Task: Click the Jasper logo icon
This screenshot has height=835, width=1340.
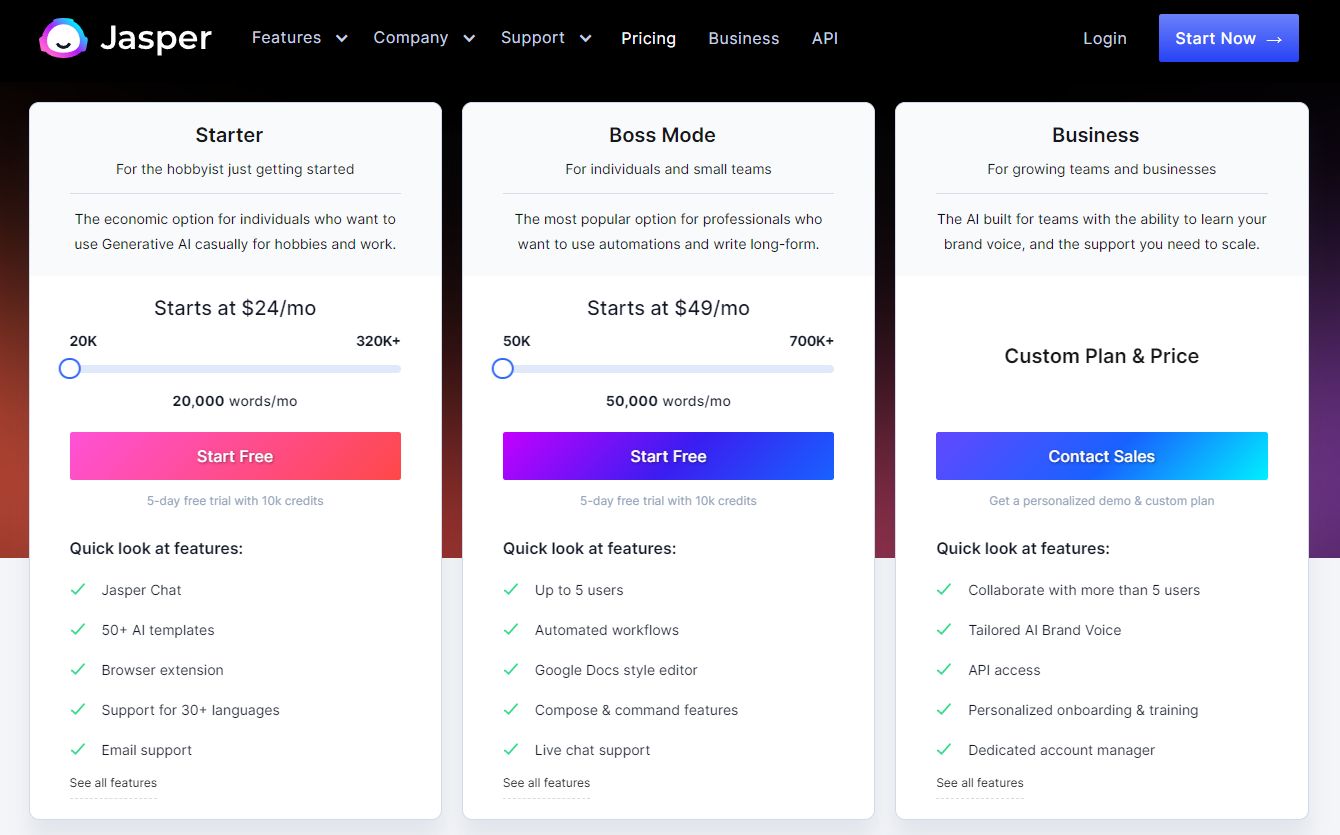Action: [62, 38]
